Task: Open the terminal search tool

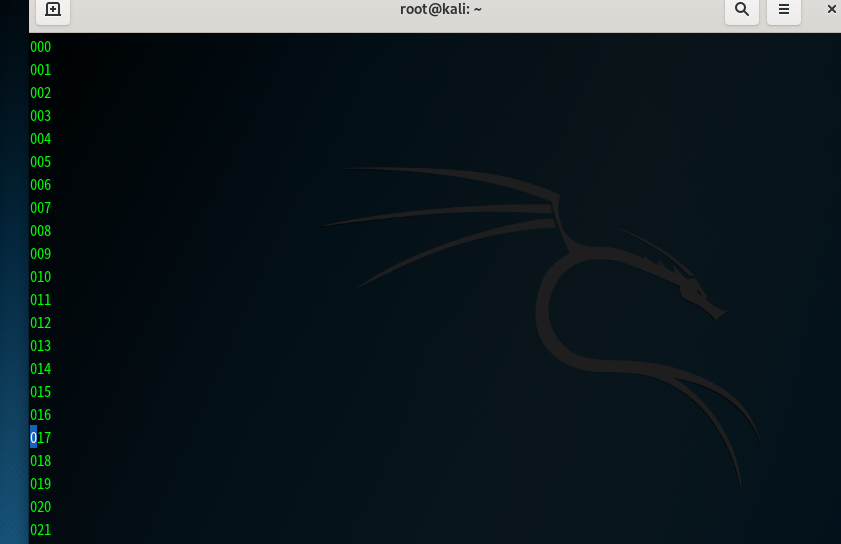Action: [x=742, y=10]
